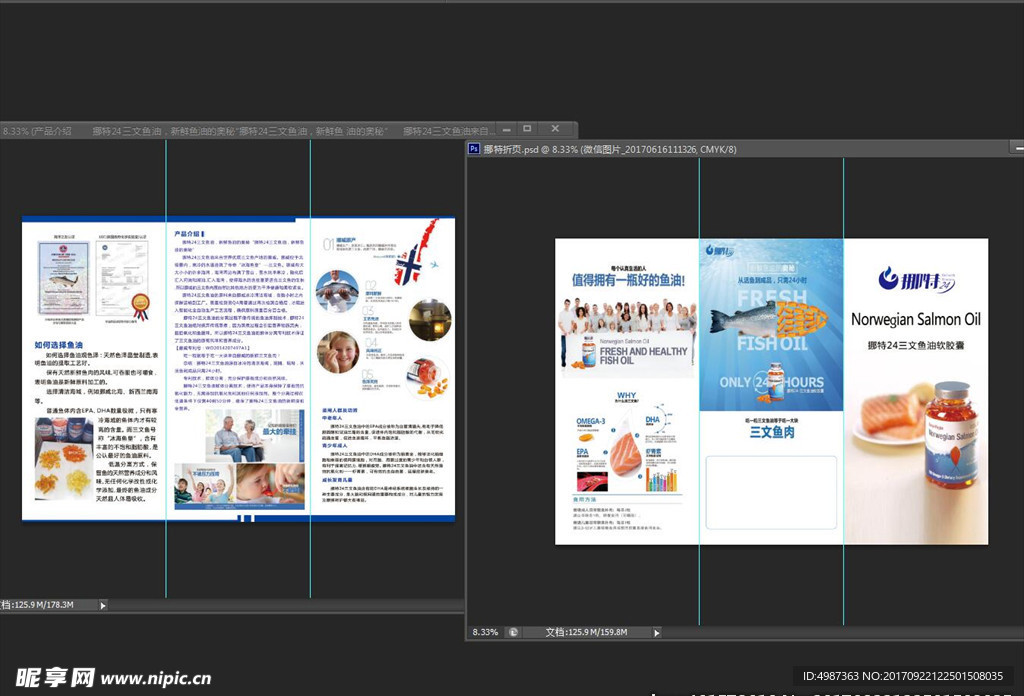Screen dimensions: 1024x696
Task: Click the 文档:125.9M/159.8M document size readout
Action: pos(585,632)
